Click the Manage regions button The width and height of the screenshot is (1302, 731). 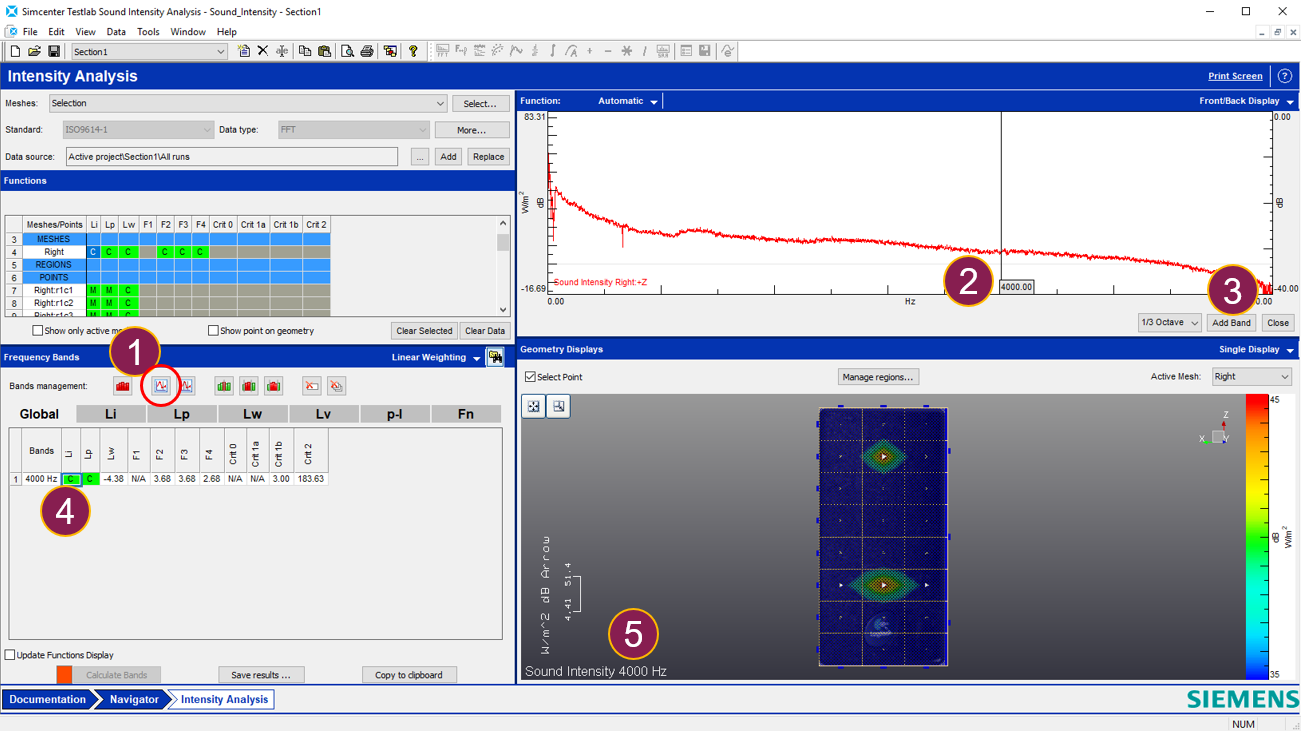pos(878,377)
